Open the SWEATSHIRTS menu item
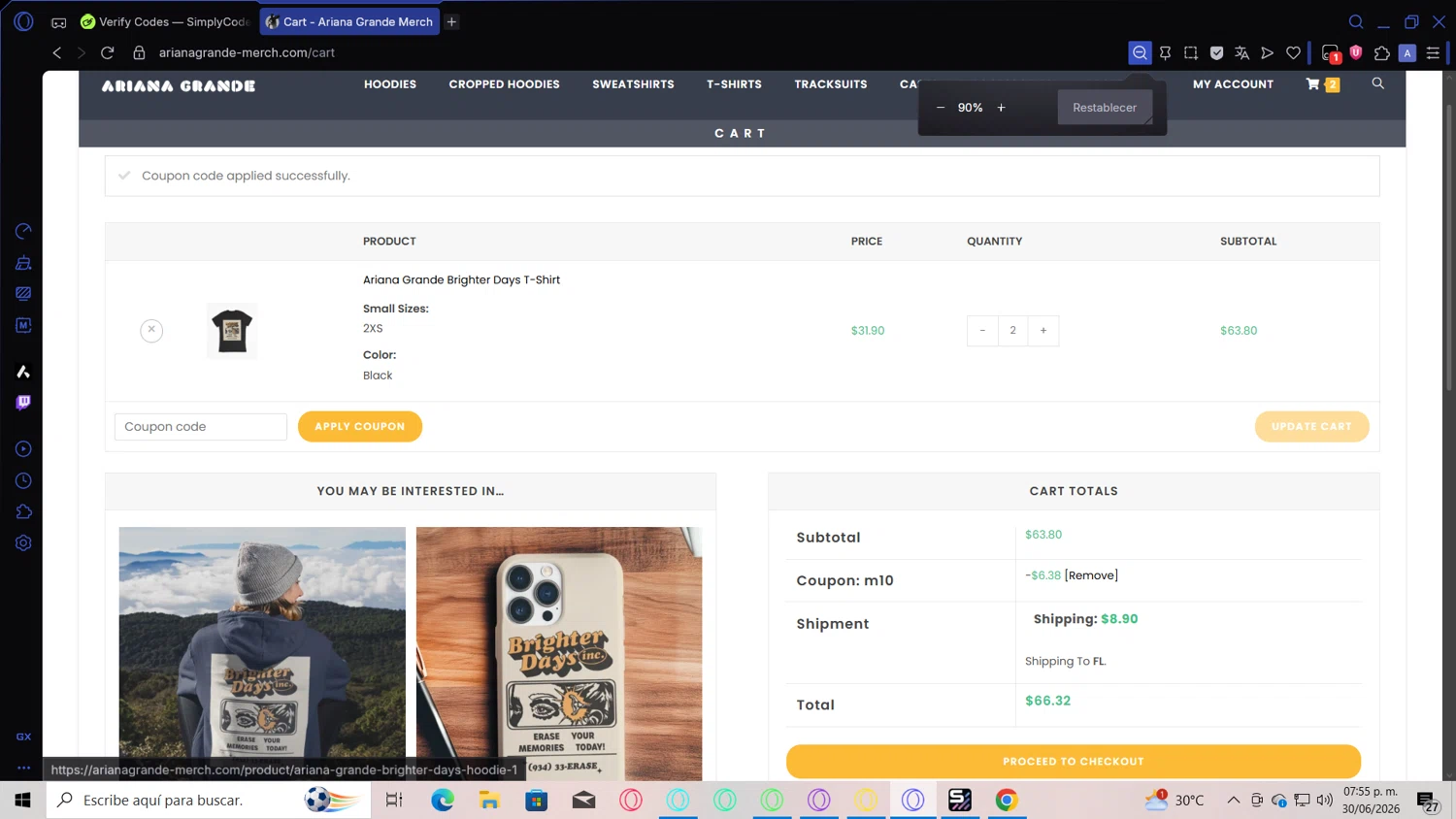This screenshot has width=1456, height=819. click(633, 84)
